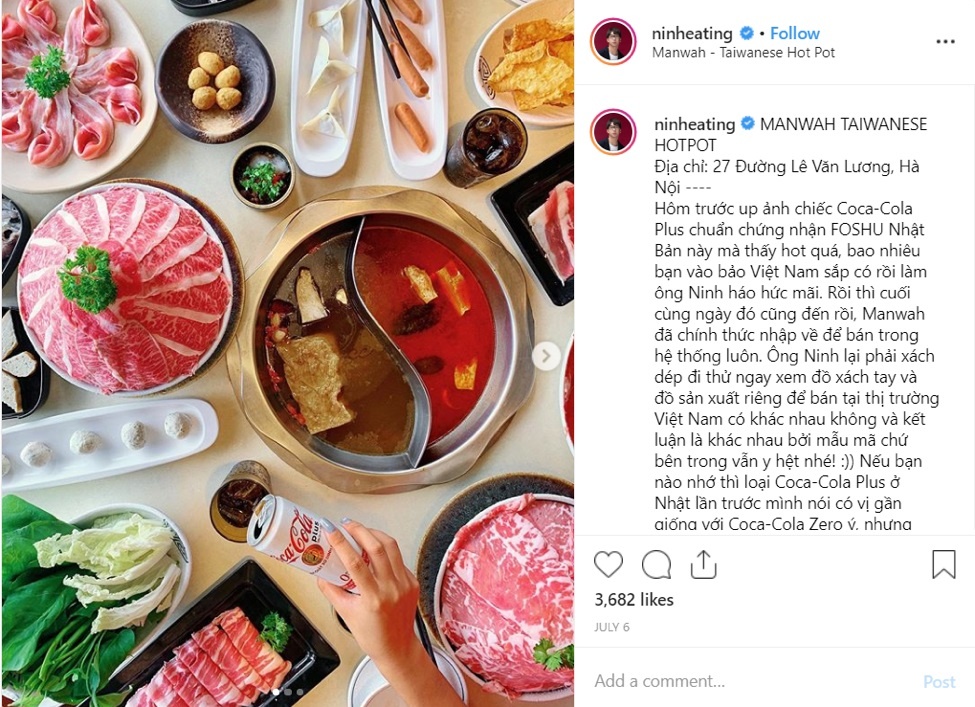Screen dimensions: 975x707
Task: Open Manwah - Taiwanese Hot Pot location
Action: click(x=743, y=53)
